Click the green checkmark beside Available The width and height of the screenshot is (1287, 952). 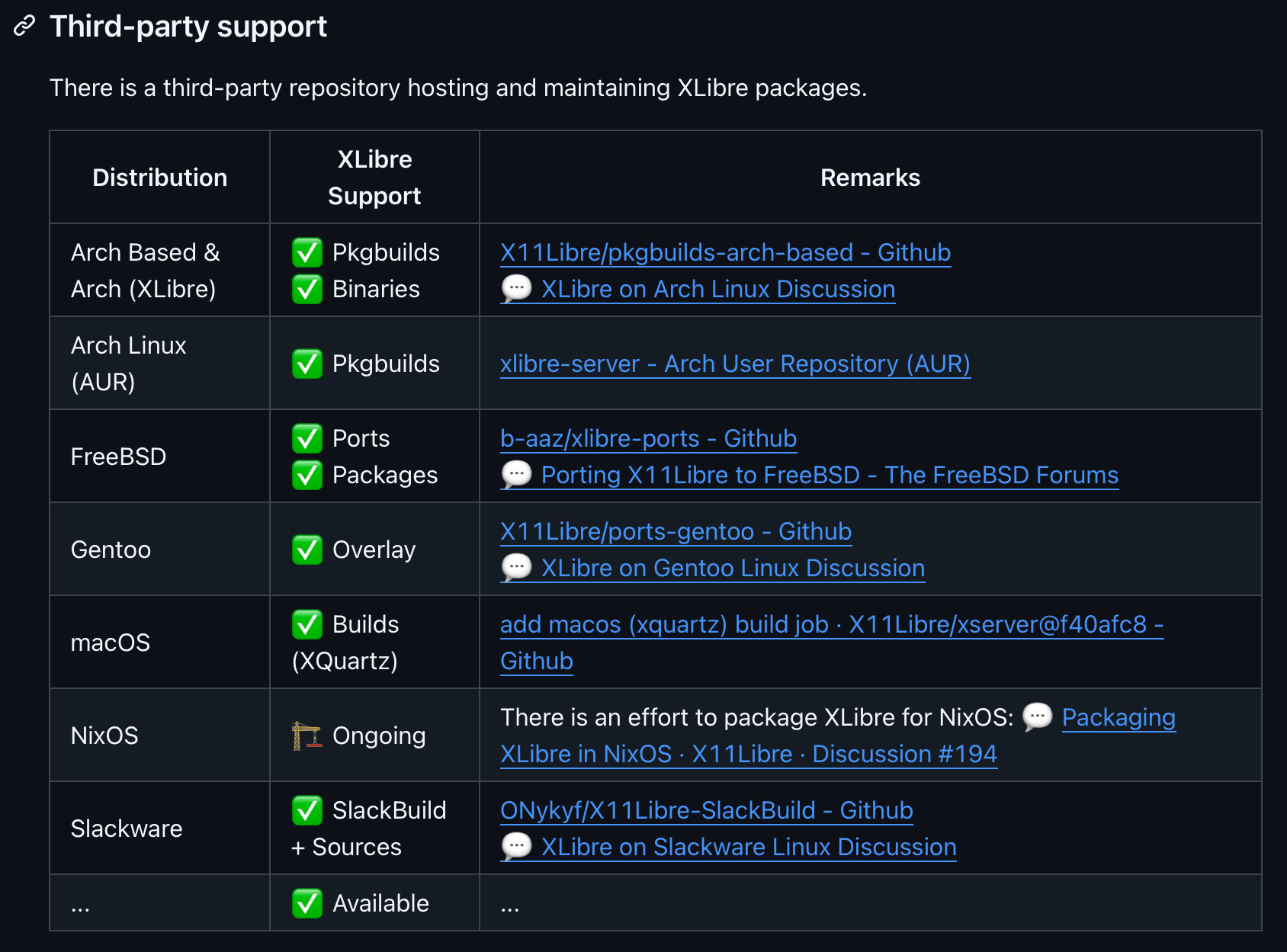pos(307,903)
